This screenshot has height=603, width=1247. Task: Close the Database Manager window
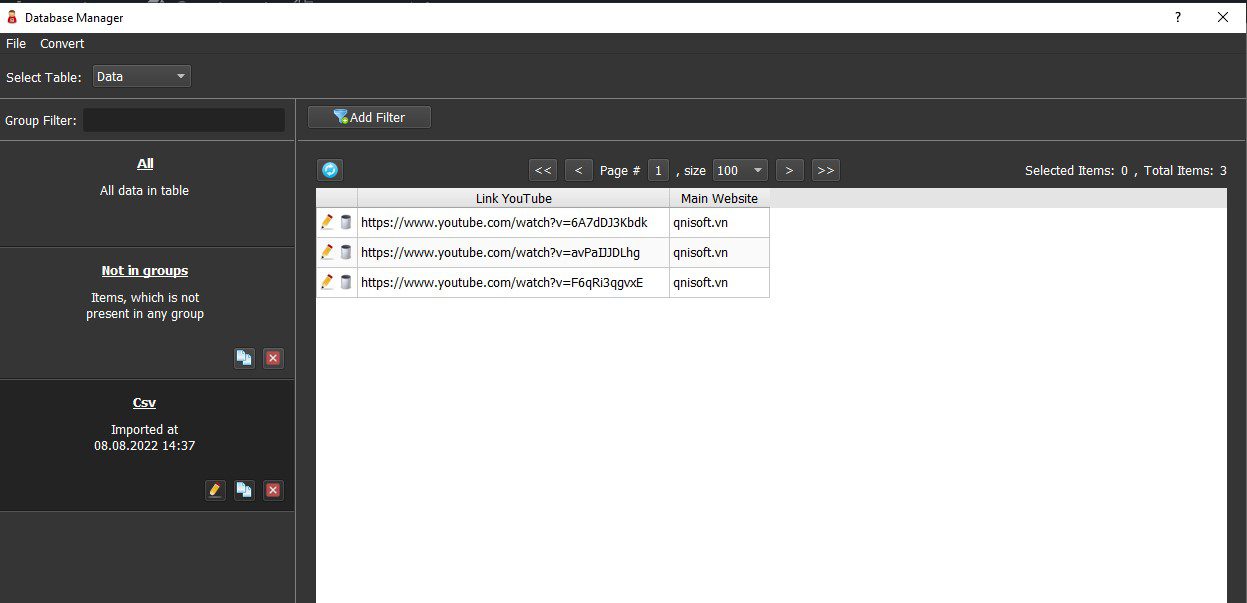(1222, 17)
